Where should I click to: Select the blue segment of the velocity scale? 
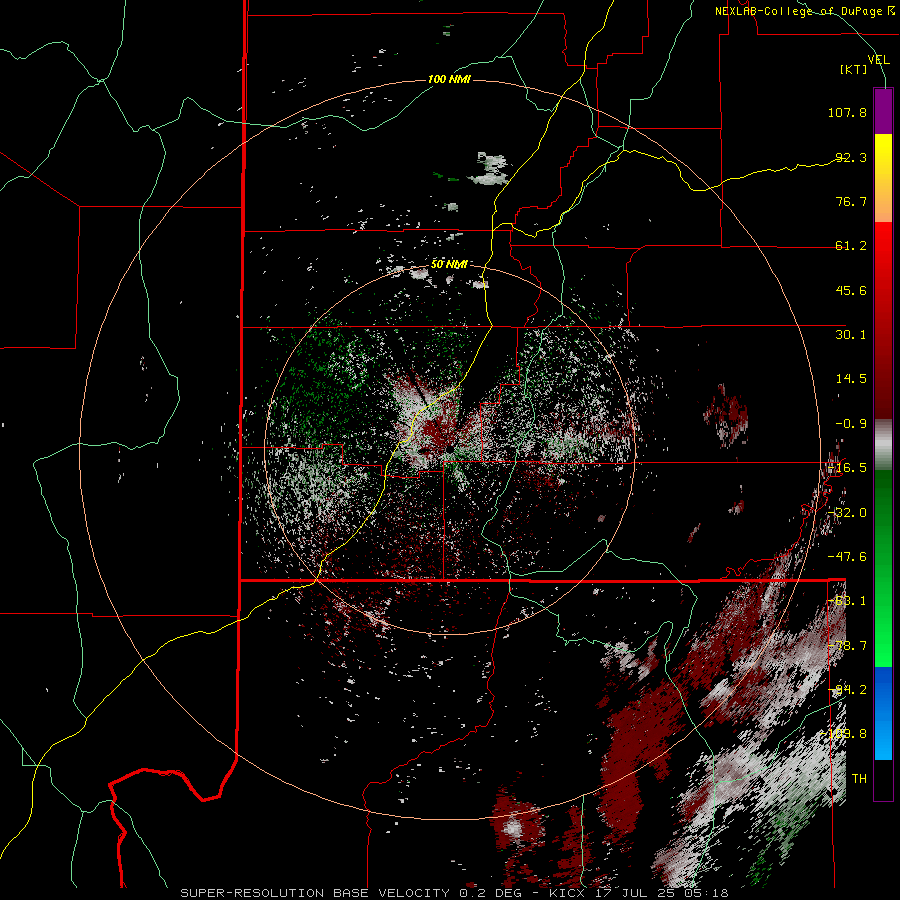[x=883, y=713]
